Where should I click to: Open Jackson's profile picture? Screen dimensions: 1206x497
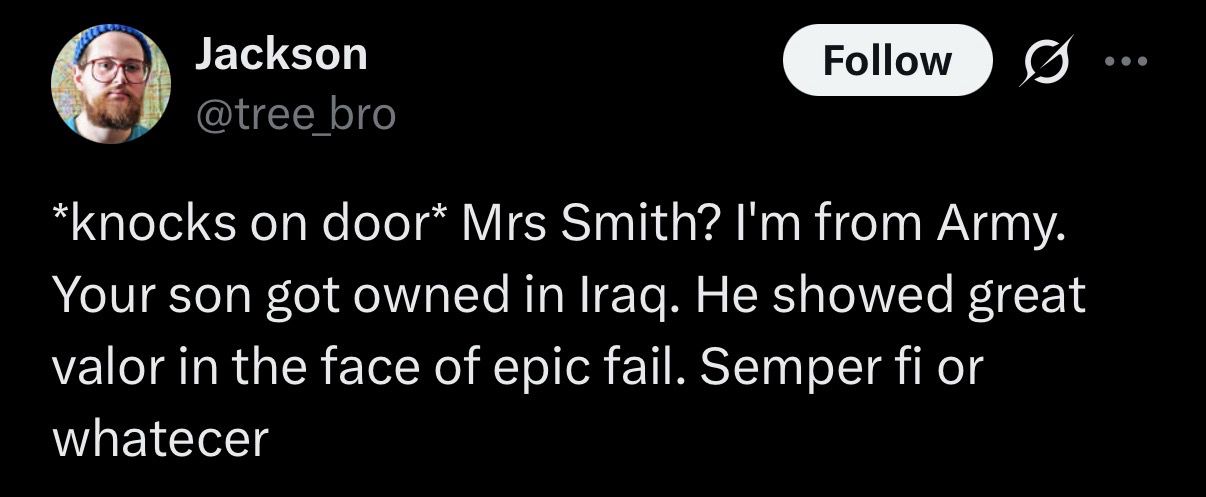pos(110,82)
